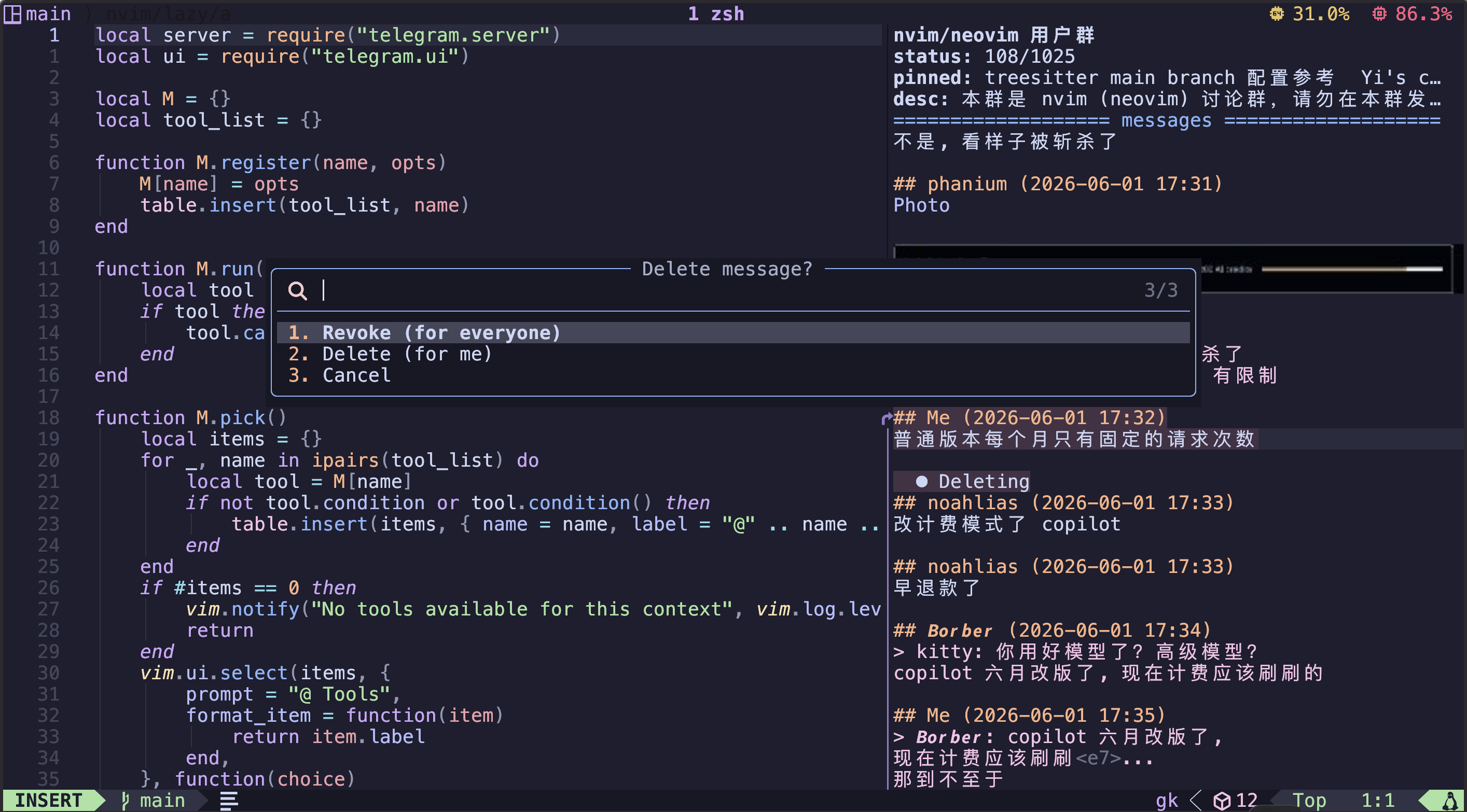This screenshot has width=1467, height=812.
Task: Click the package cube icon next to 12
Action: pyautogui.click(x=1222, y=800)
